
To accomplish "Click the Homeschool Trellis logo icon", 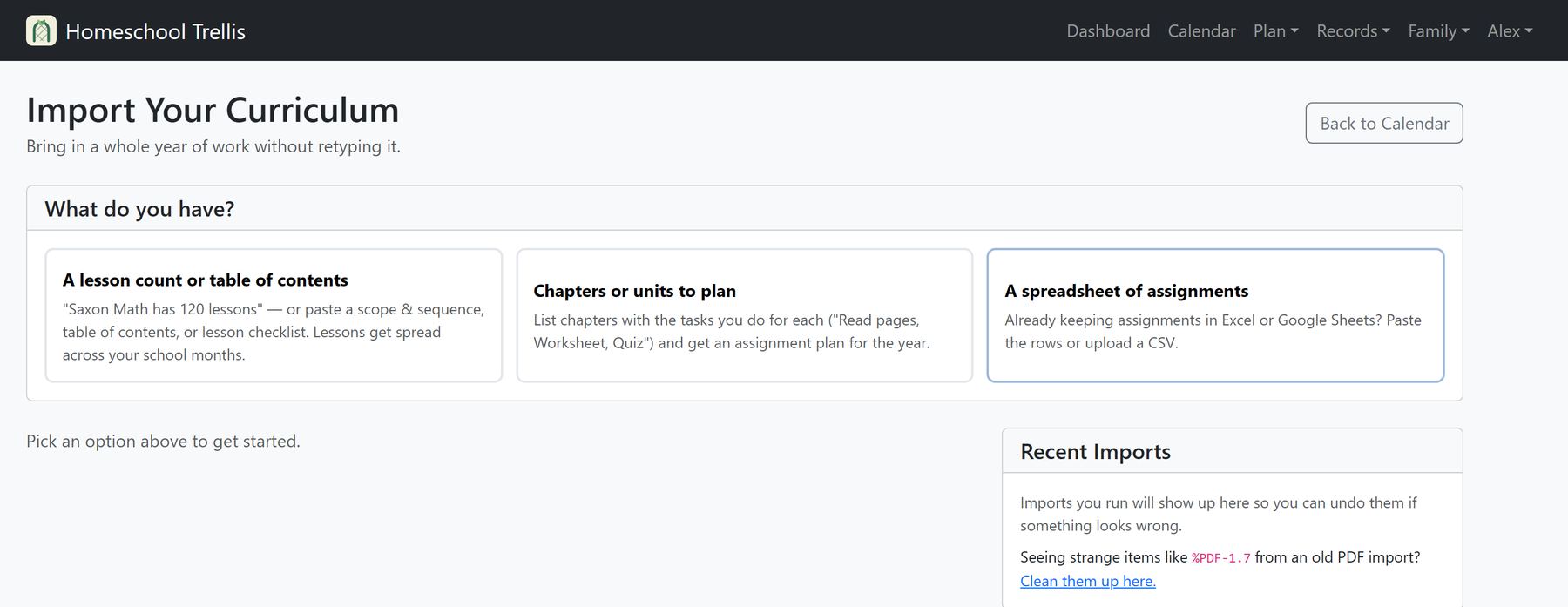I will 41,30.
